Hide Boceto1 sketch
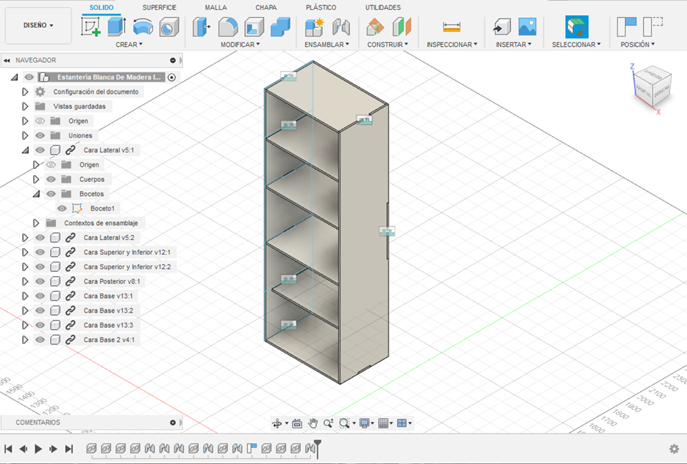This screenshot has height=464, width=687. tap(62, 208)
